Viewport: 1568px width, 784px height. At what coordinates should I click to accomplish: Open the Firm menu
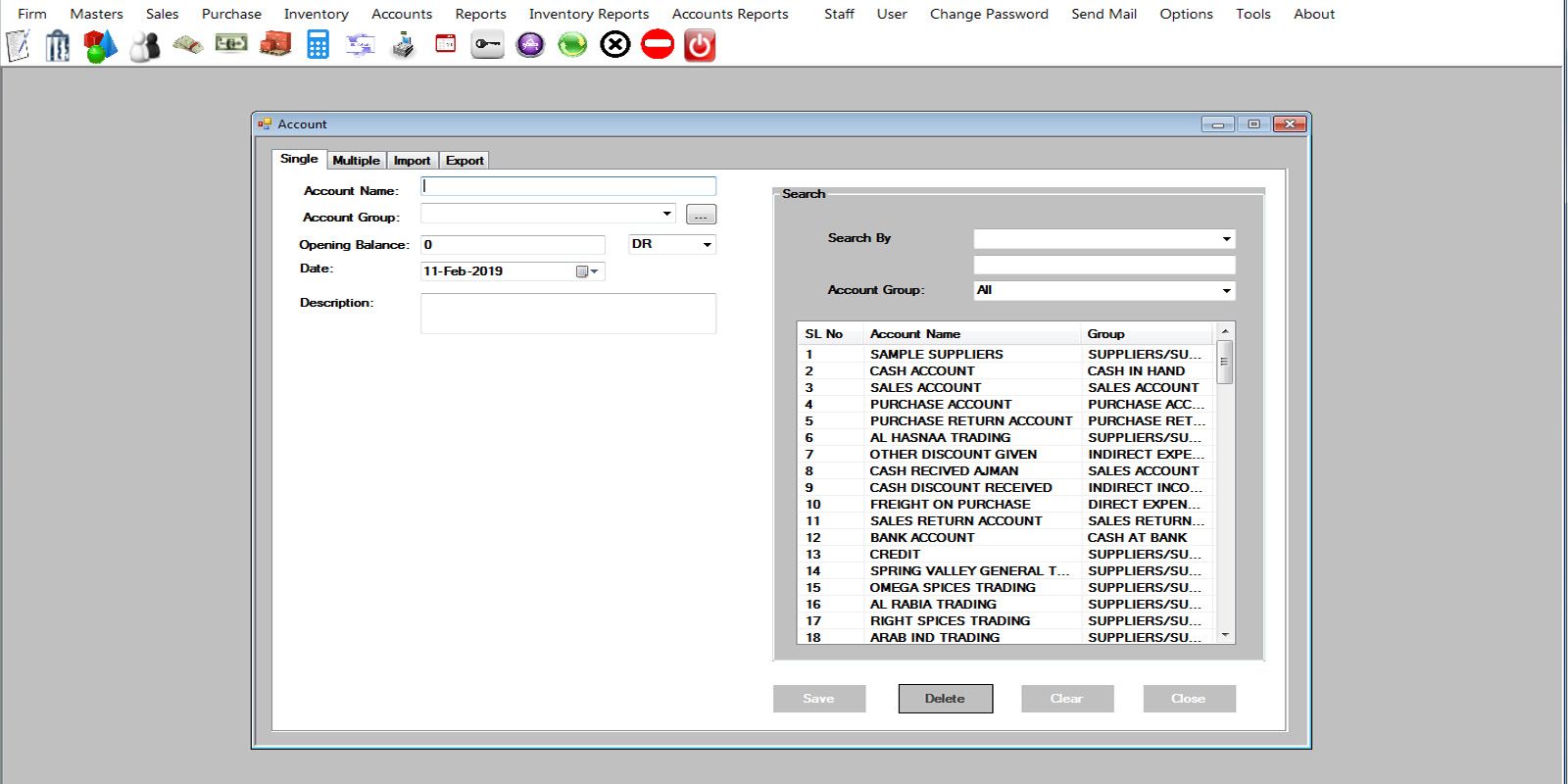tap(32, 14)
